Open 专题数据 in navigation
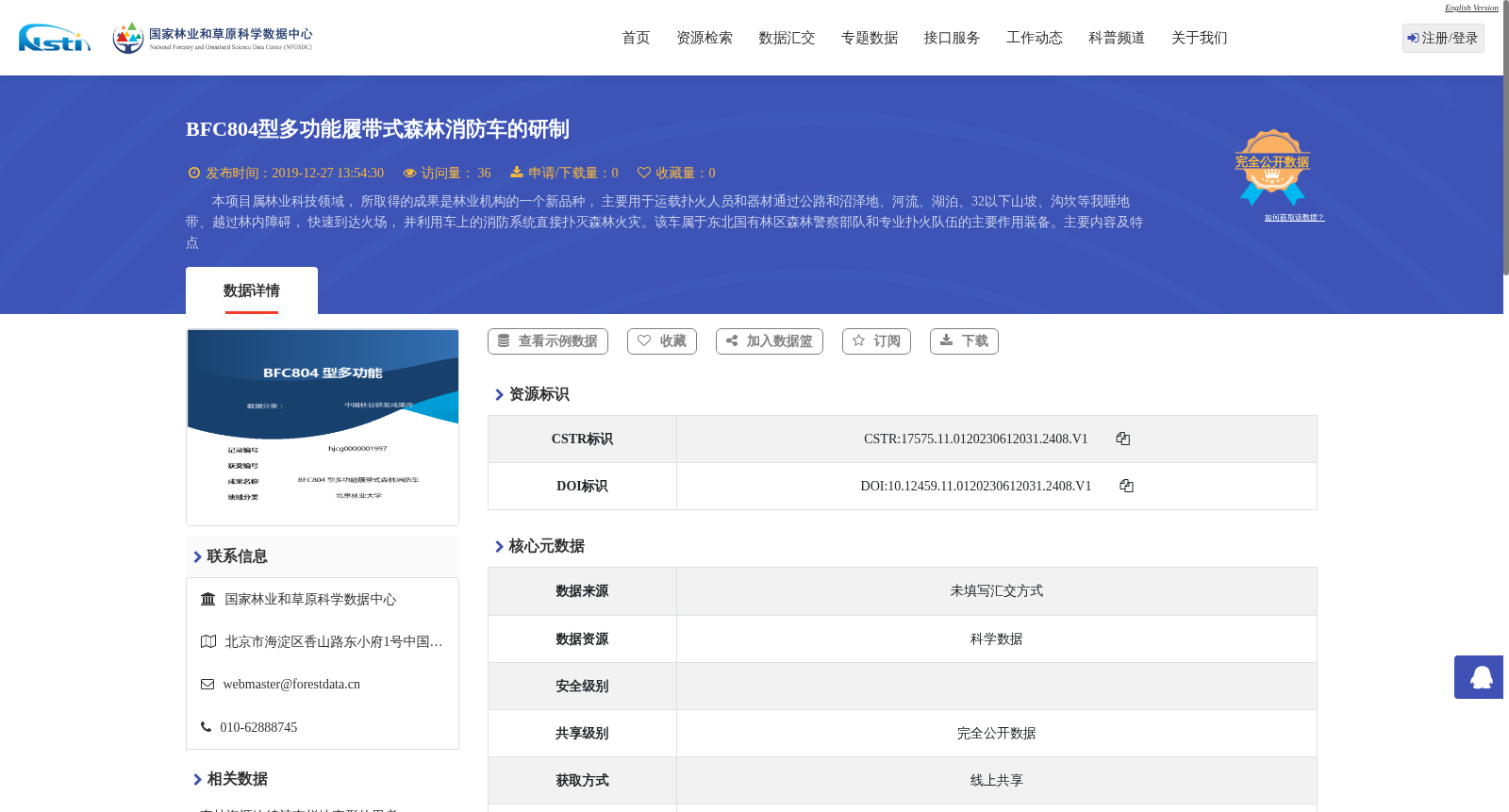The height and width of the screenshot is (812, 1509). coord(870,38)
